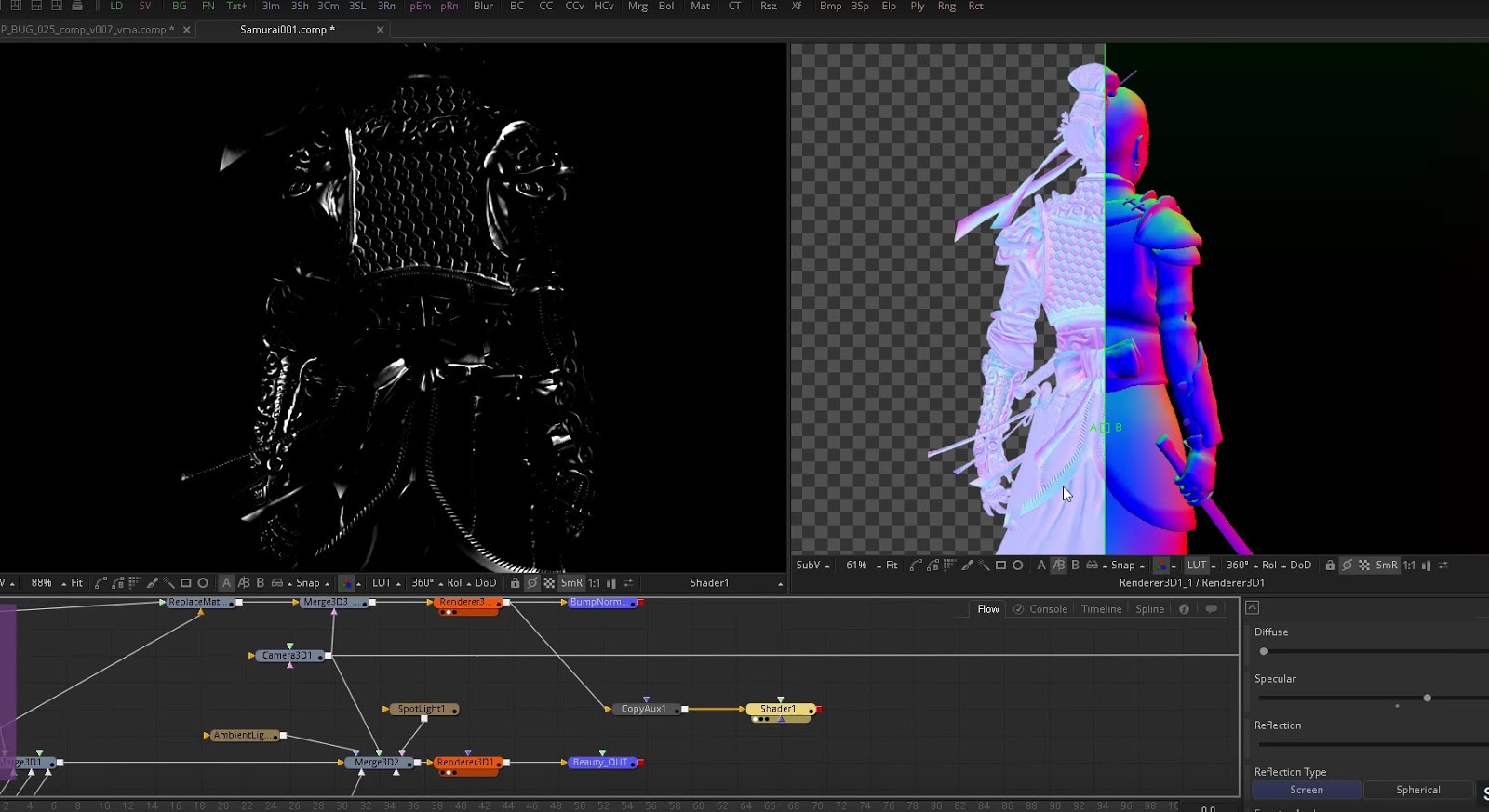Image resolution: width=1489 pixels, height=812 pixels.
Task: Click the checkerboard icon in right viewer toolbar
Action: coord(1364,566)
